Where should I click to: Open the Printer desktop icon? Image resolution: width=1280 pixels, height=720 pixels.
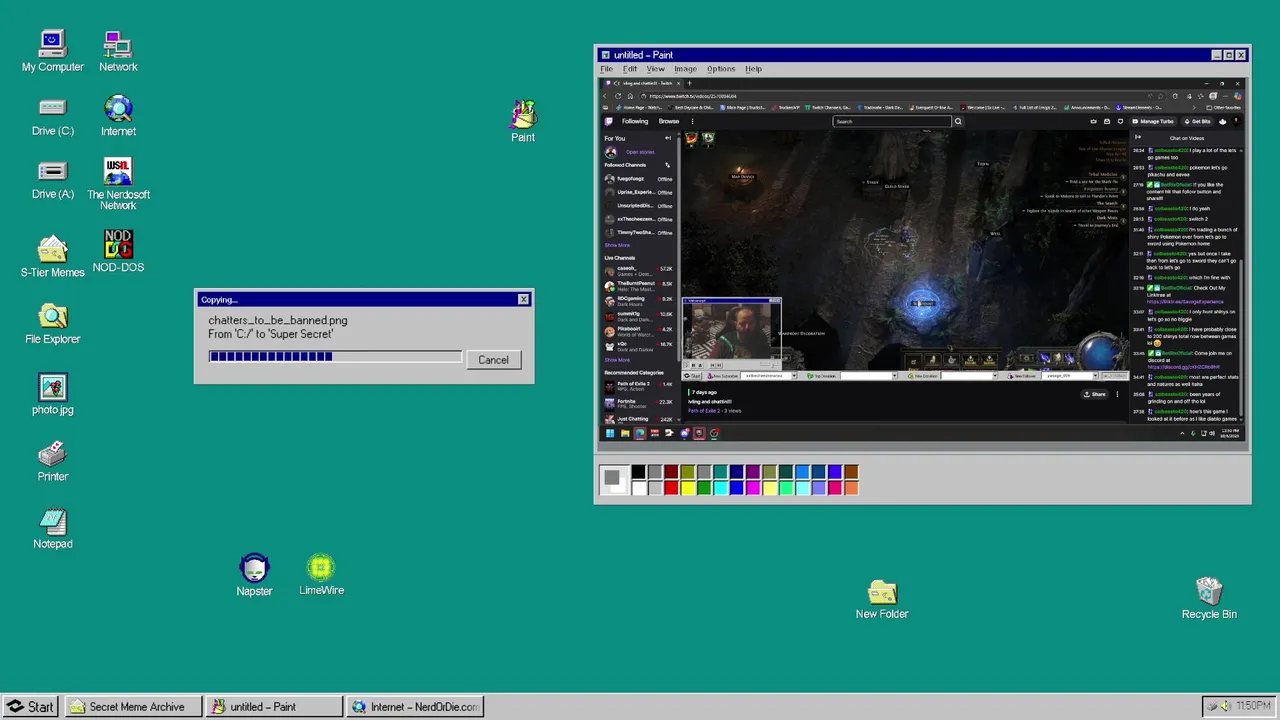52,461
